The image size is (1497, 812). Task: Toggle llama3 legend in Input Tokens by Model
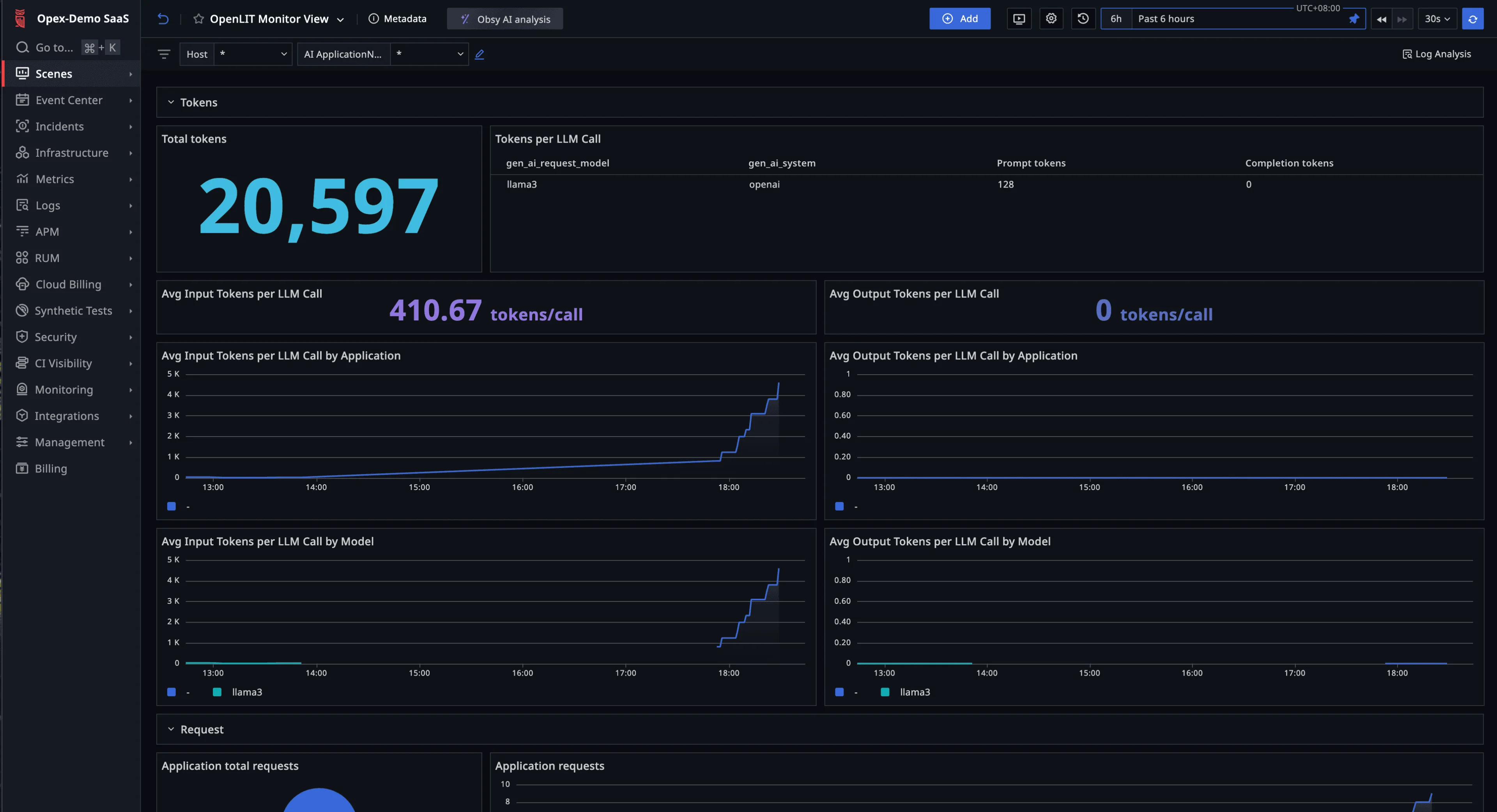coord(238,692)
